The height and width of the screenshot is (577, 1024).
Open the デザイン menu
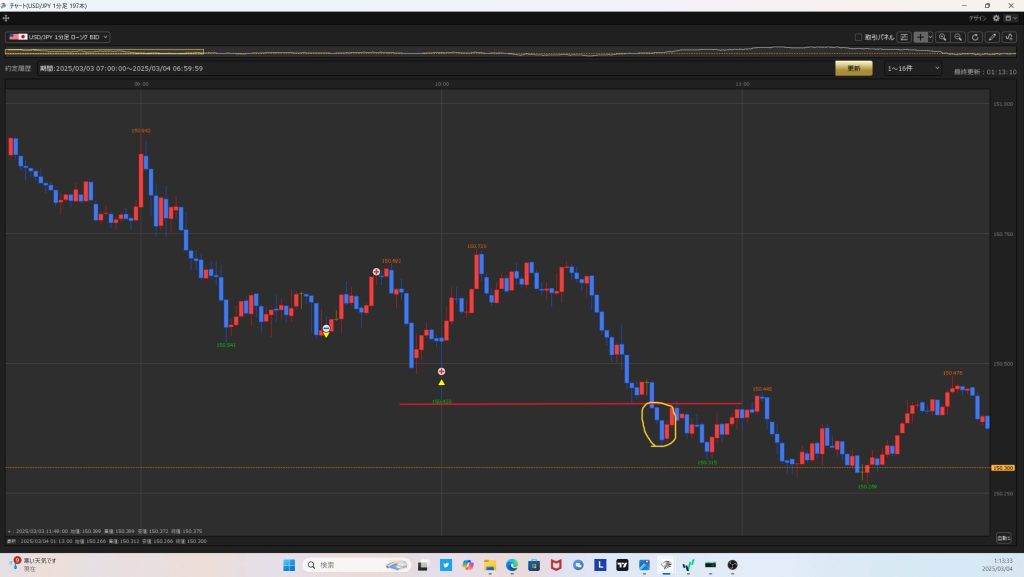[x=977, y=18]
